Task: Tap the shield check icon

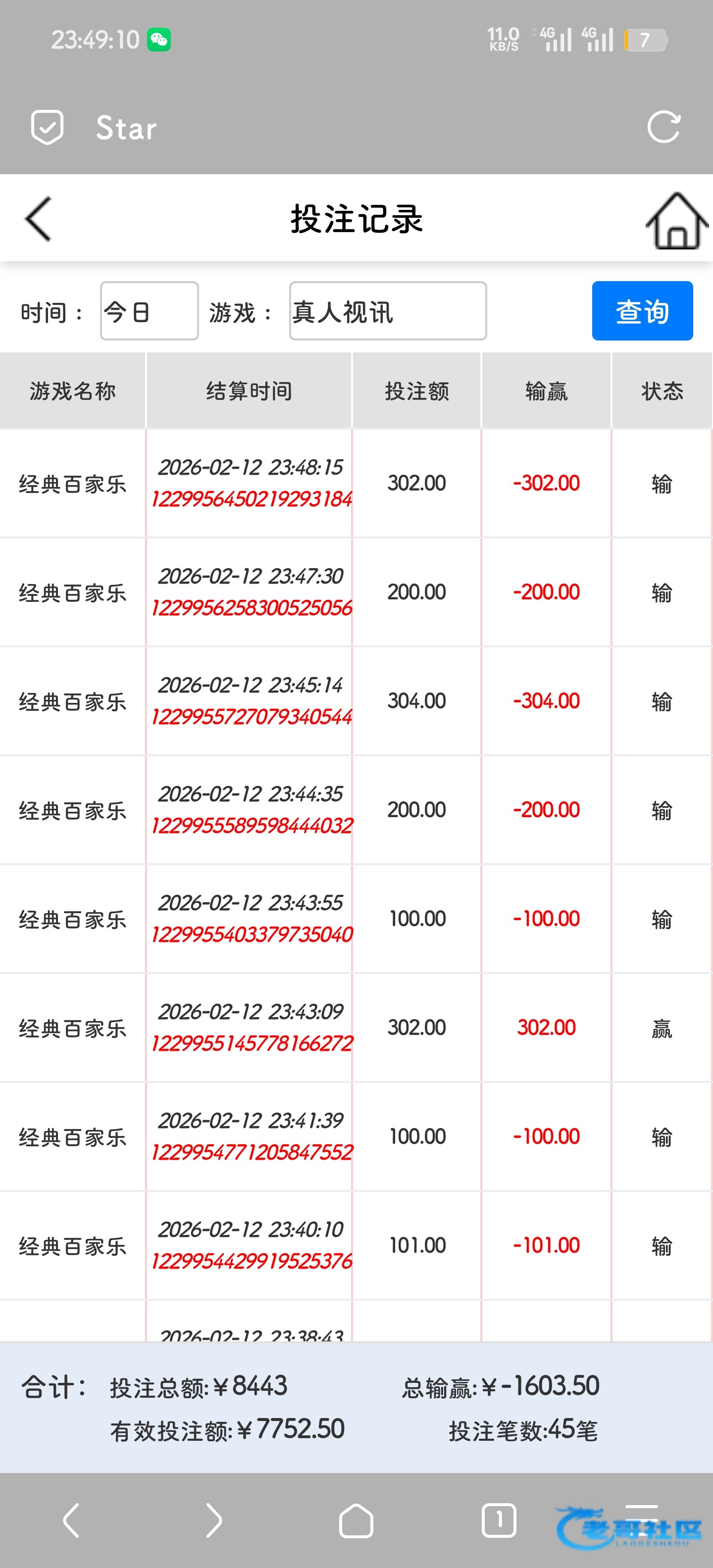Action: 47,127
